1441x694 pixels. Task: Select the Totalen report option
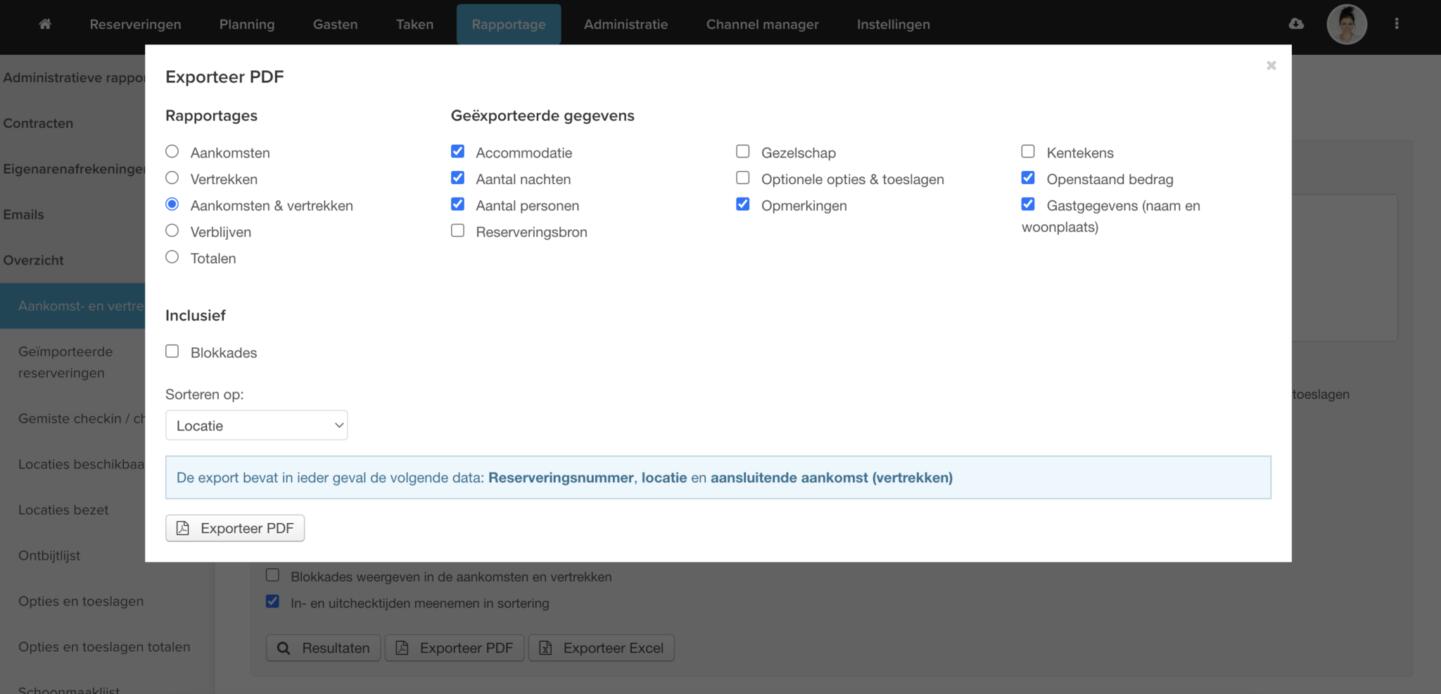point(172,257)
